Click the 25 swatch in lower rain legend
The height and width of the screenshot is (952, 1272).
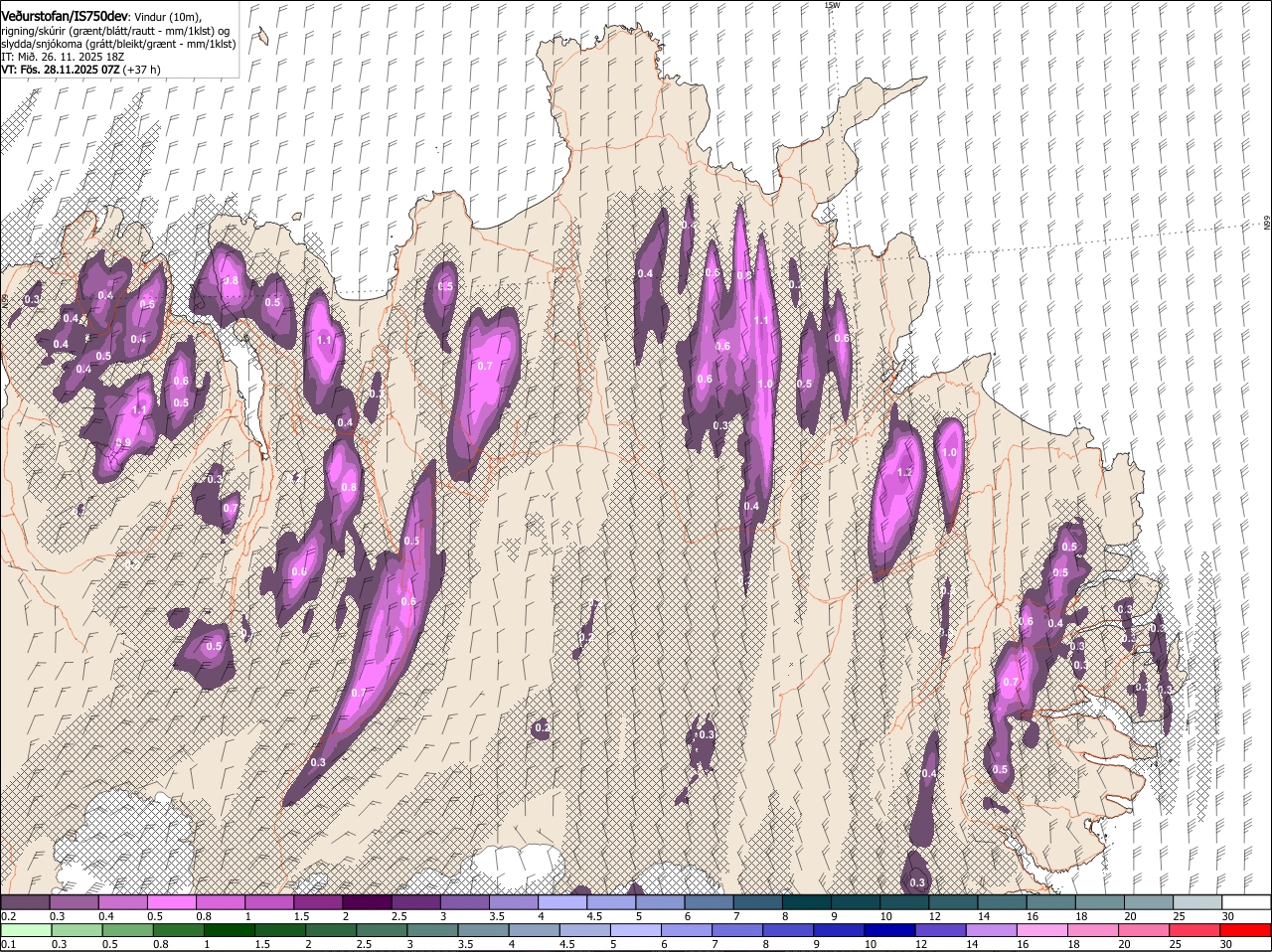pyautogui.click(x=1195, y=931)
